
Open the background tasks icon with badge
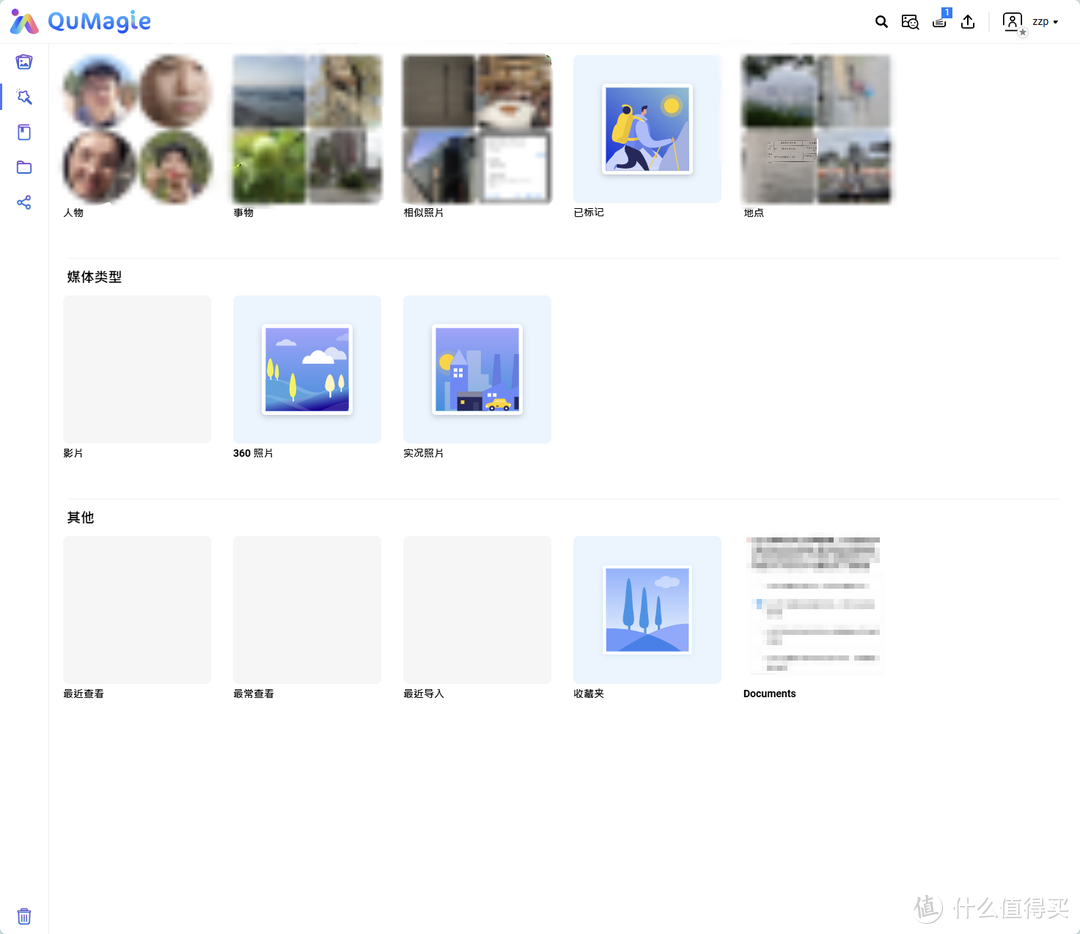coord(939,22)
